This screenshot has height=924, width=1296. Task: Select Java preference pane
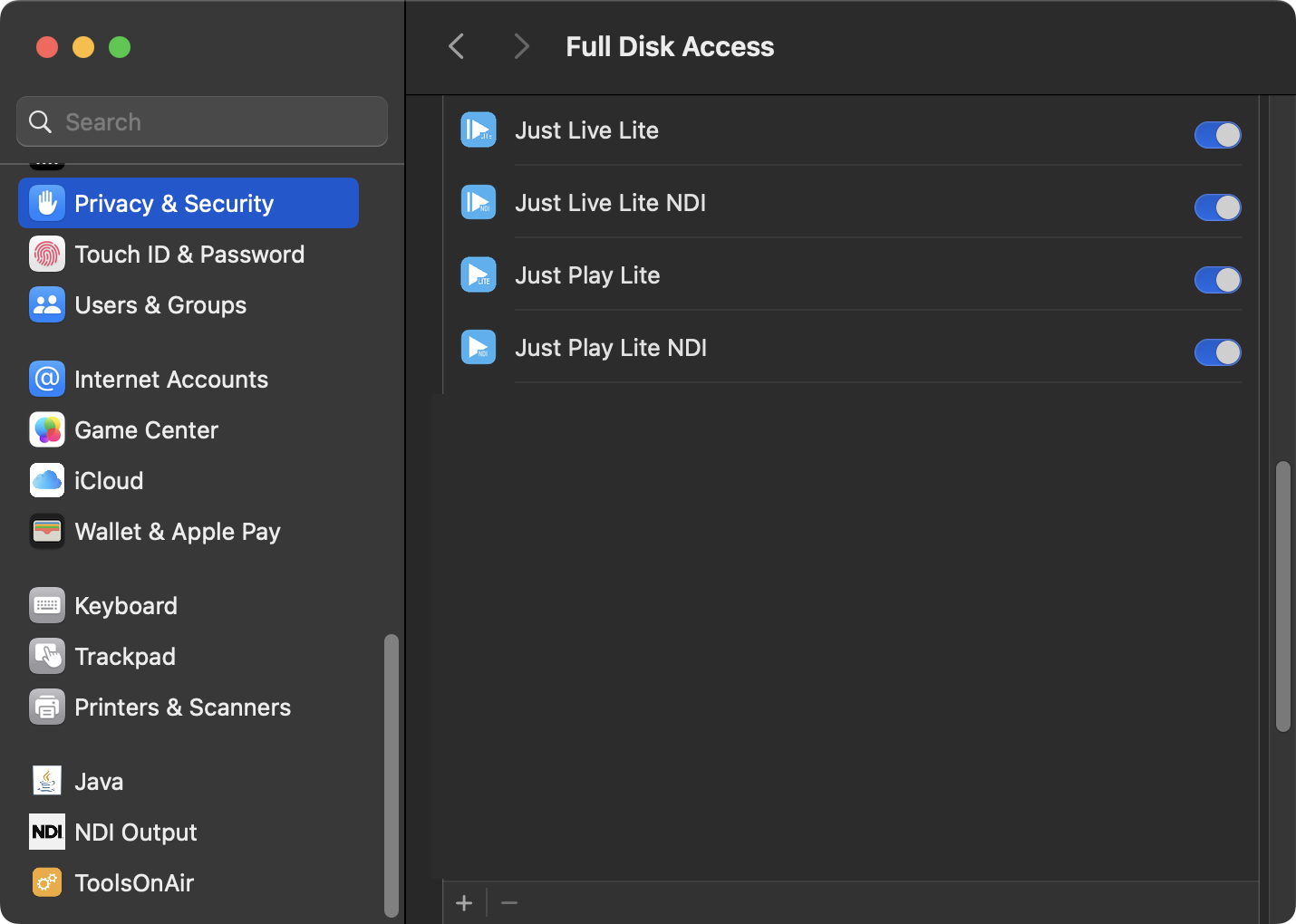click(189, 781)
